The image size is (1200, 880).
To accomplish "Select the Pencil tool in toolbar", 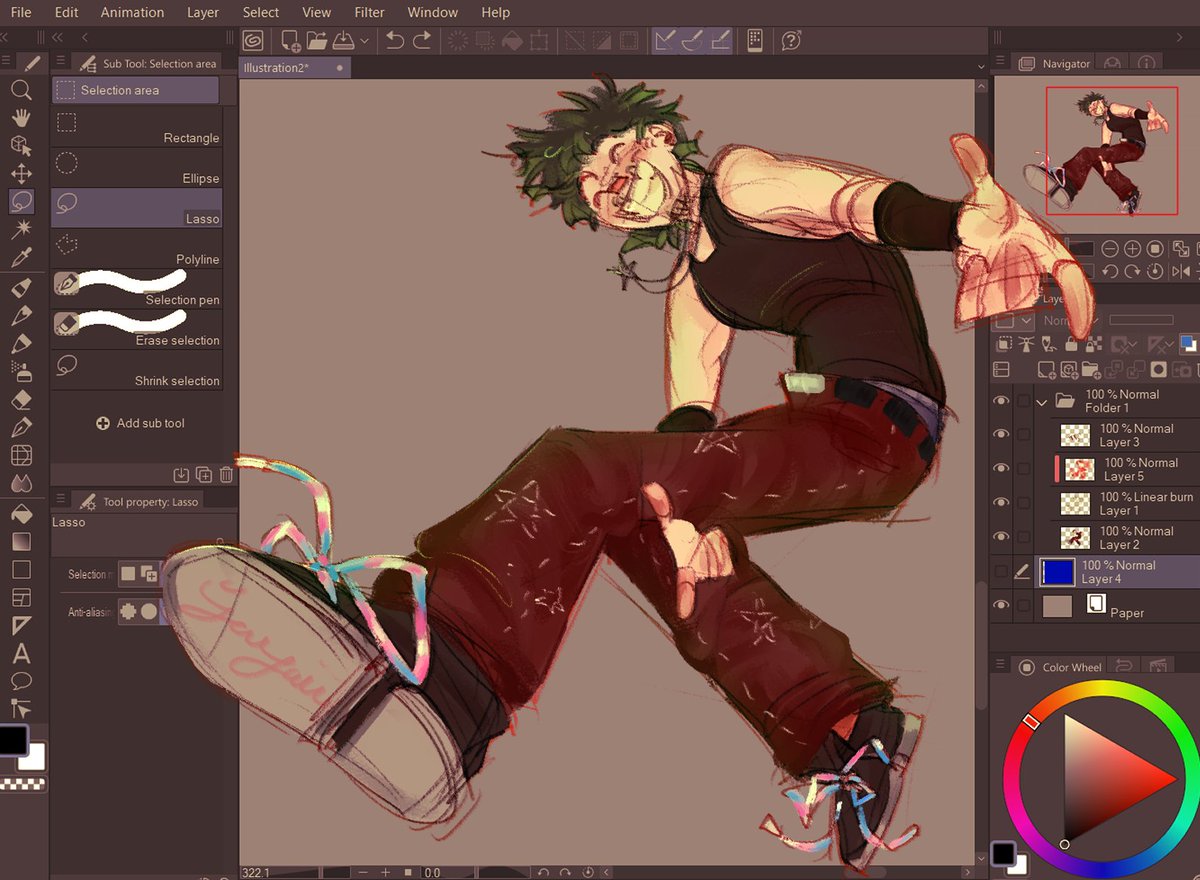I will point(21,317).
